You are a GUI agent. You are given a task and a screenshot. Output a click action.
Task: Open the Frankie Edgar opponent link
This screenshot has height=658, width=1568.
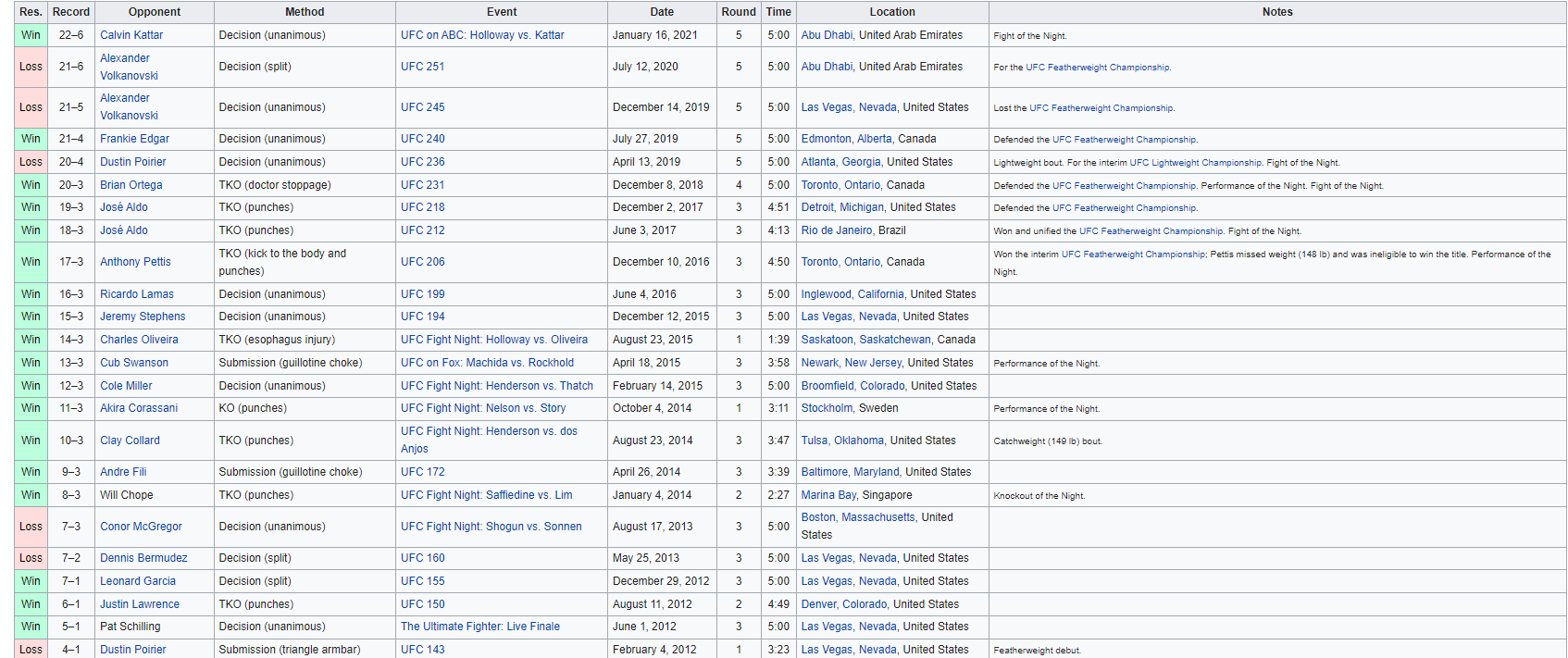pos(134,139)
